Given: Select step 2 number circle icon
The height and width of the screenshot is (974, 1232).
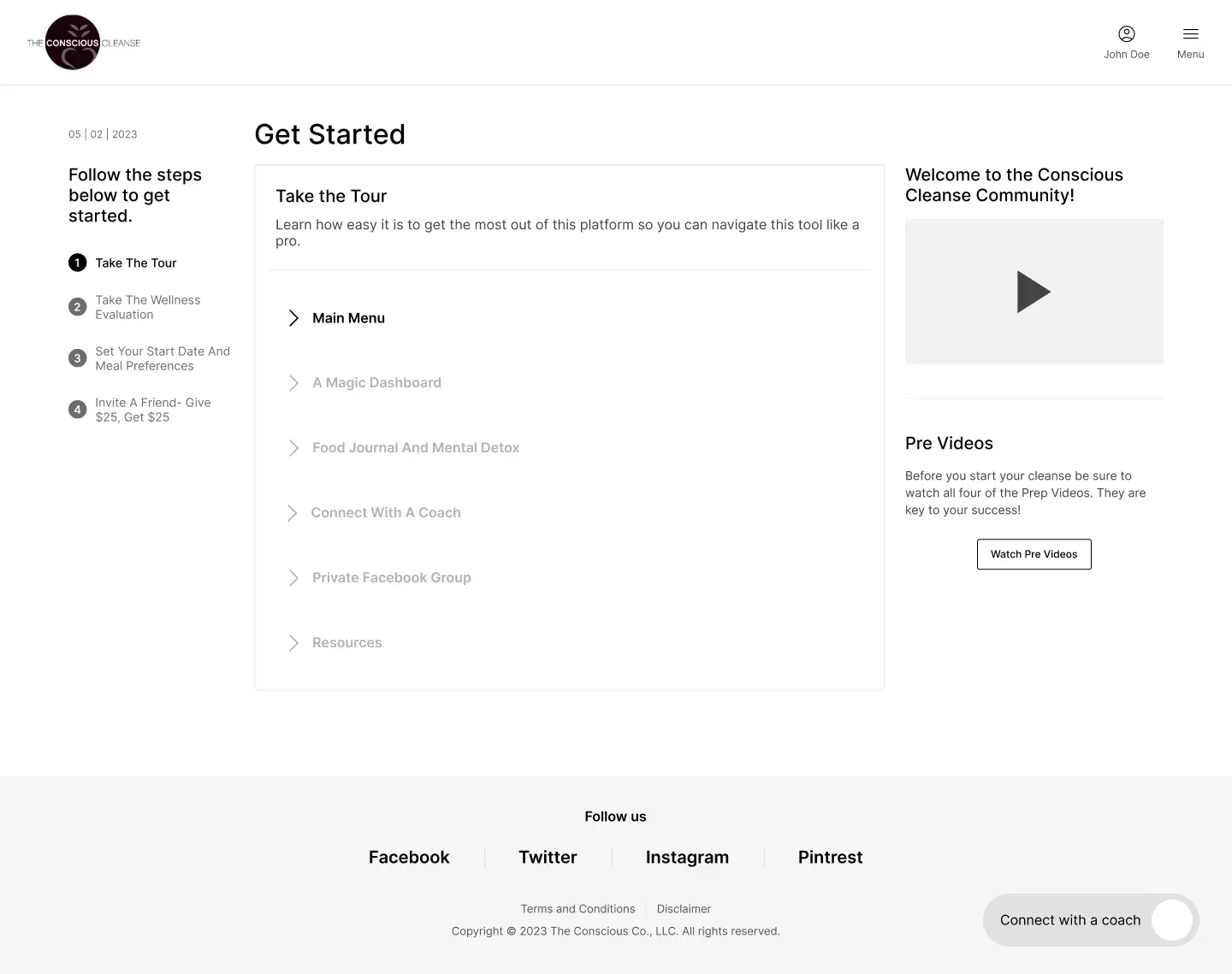Looking at the screenshot, I should [x=78, y=307].
